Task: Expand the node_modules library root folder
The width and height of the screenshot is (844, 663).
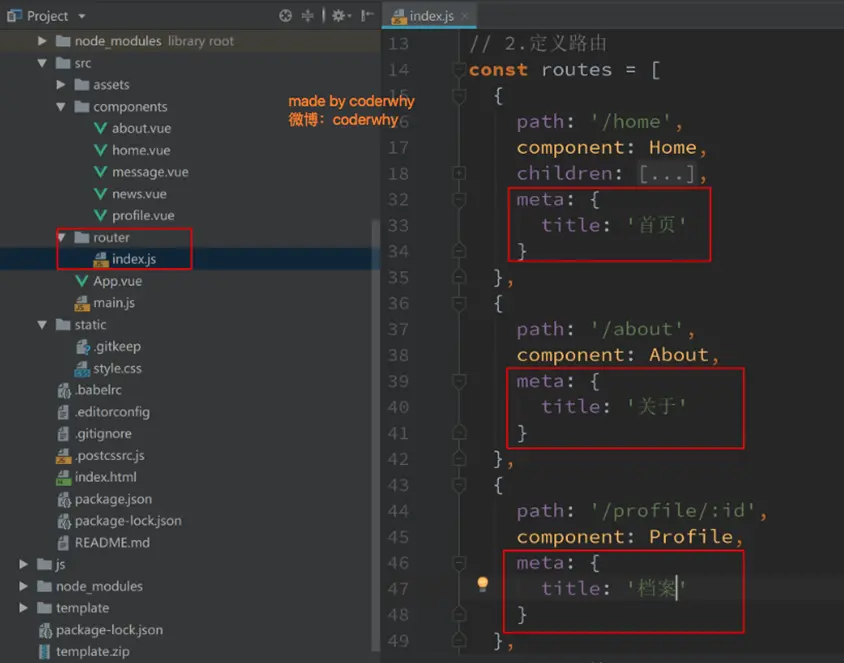Action: [x=42, y=41]
